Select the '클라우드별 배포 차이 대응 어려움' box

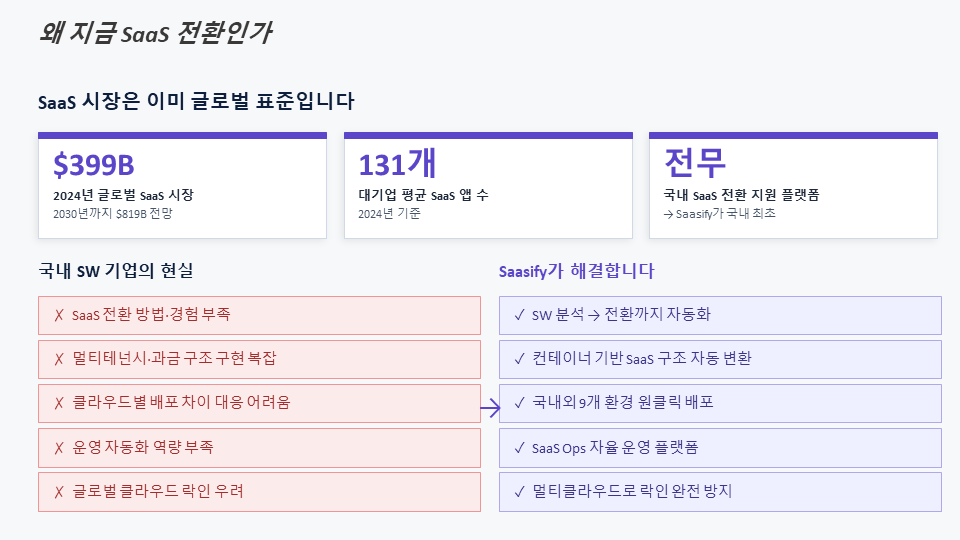click(259, 403)
